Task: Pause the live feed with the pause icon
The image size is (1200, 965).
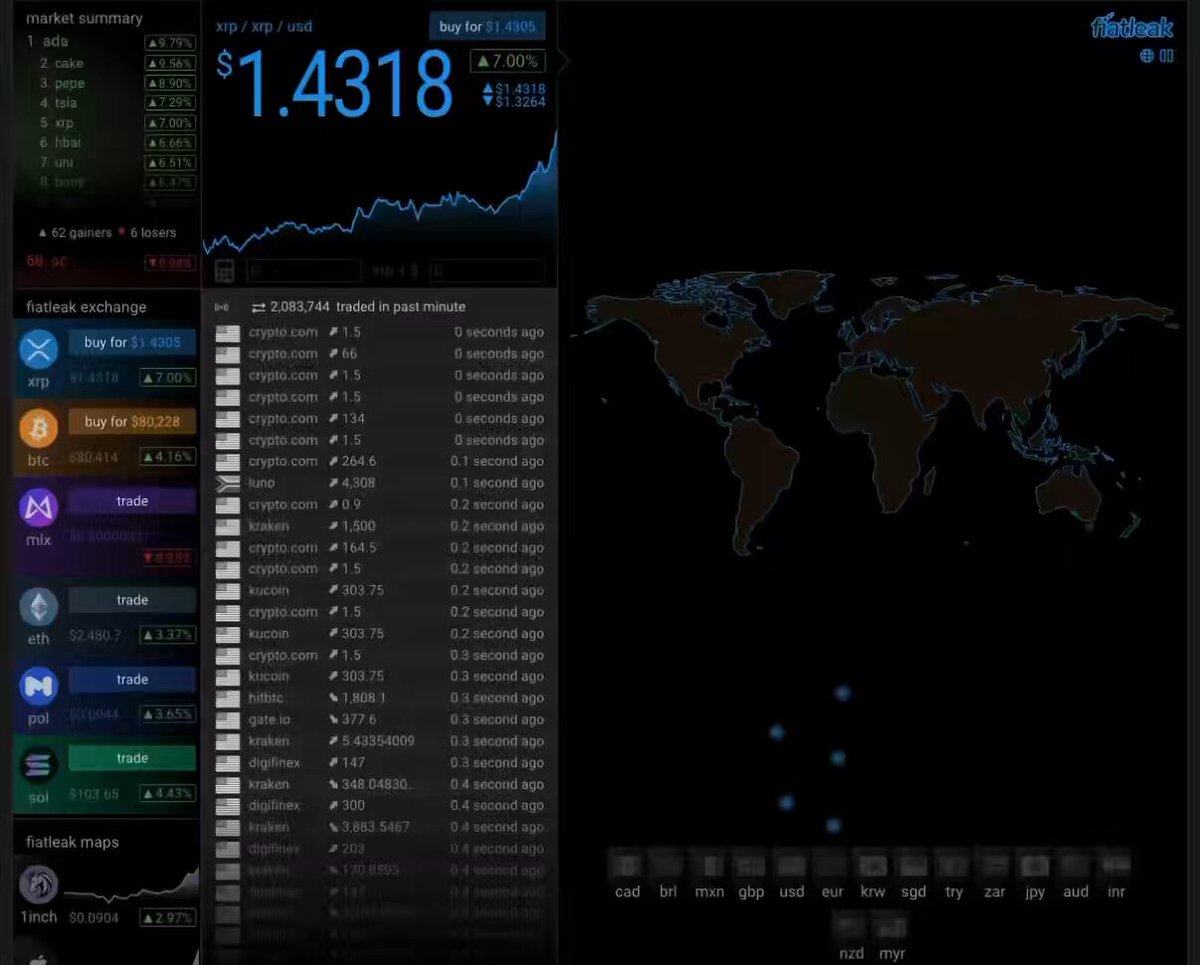Action: [x=1166, y=56]
